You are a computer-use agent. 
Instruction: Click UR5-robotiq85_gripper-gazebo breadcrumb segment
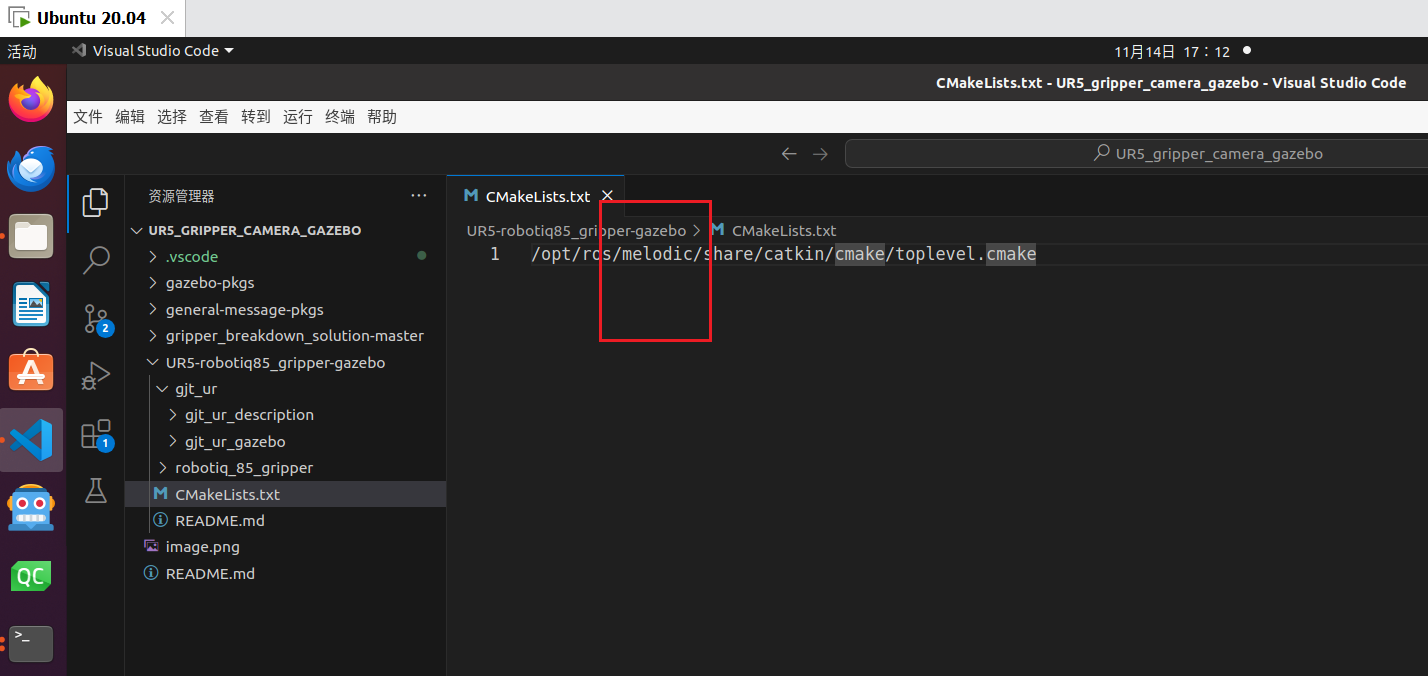click(576, 230)
